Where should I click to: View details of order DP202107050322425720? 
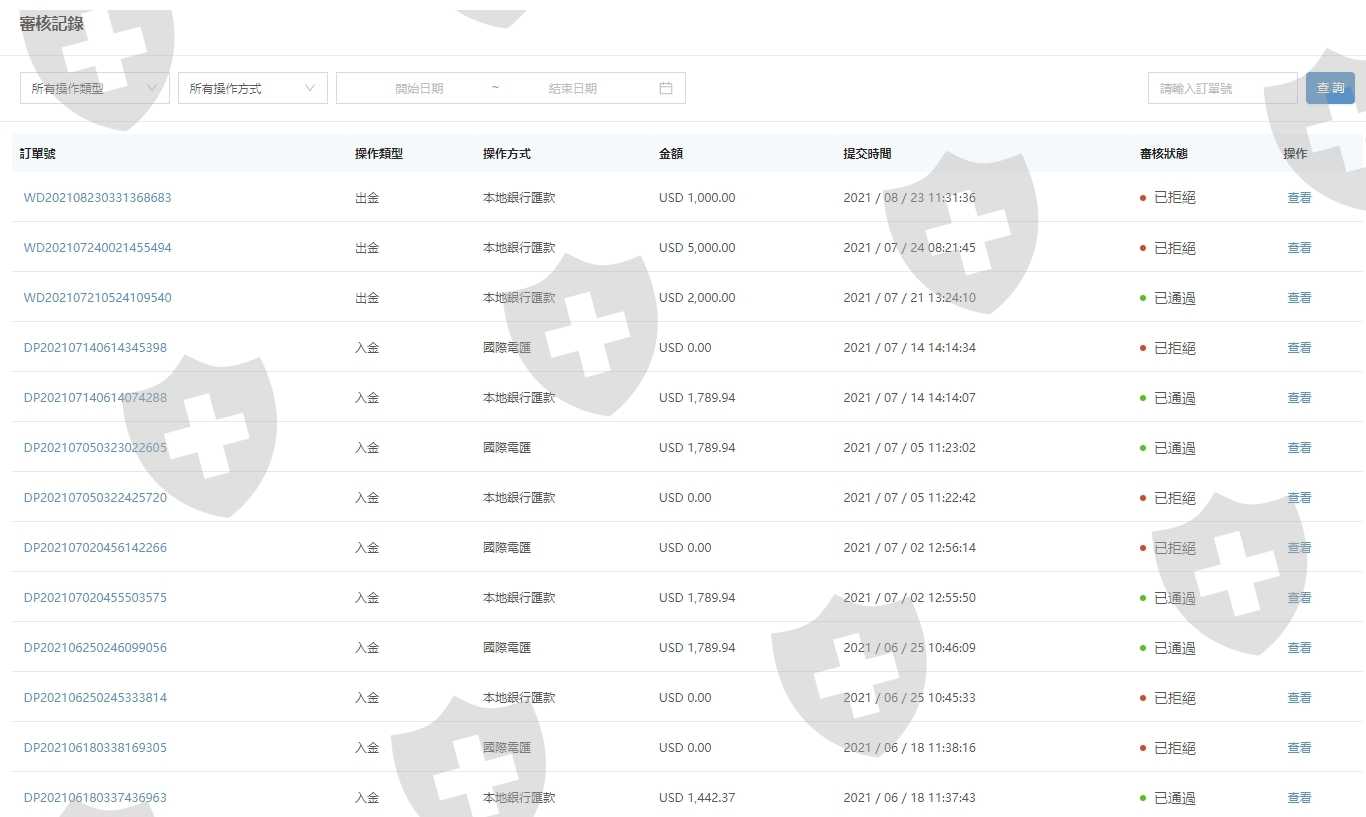tap(1299, 498)
